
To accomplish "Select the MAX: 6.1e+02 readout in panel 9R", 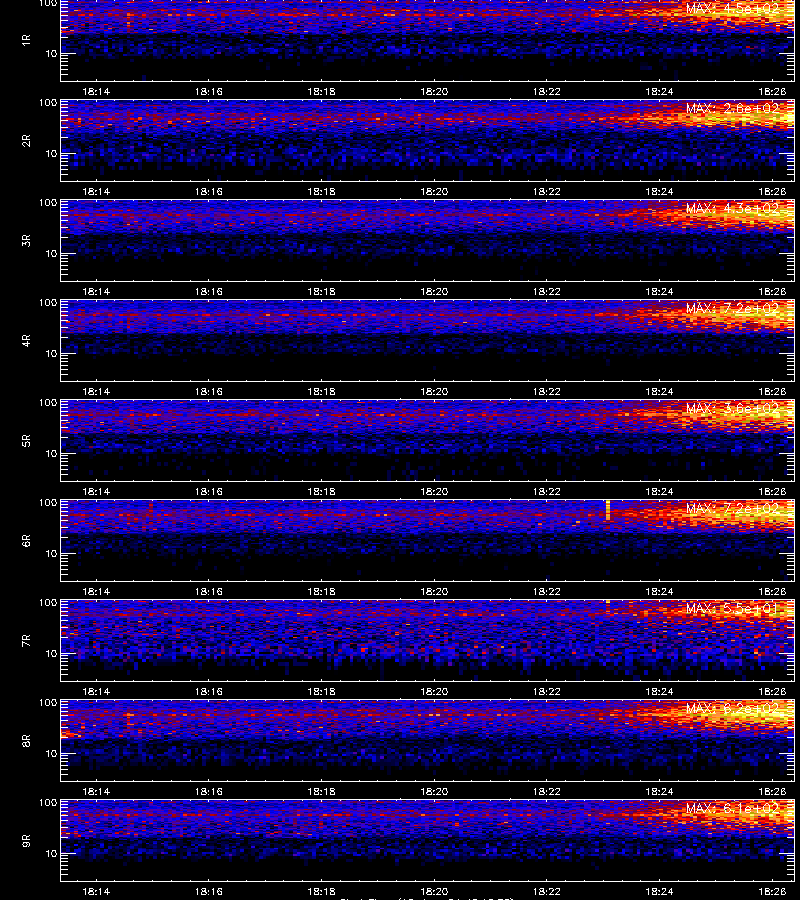I will click(x=732, y=809).
